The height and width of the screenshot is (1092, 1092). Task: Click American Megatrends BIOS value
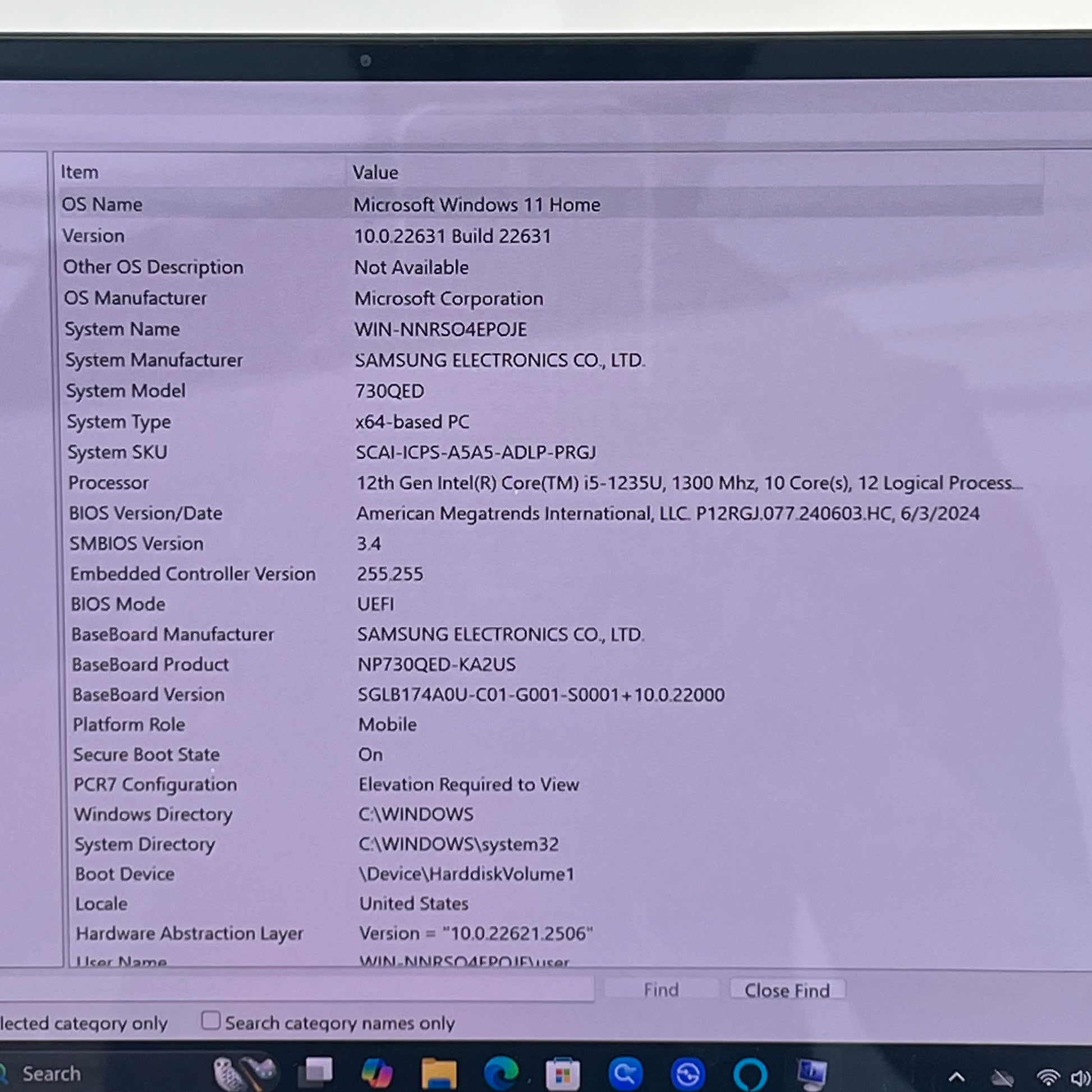[x=668, y=513]
